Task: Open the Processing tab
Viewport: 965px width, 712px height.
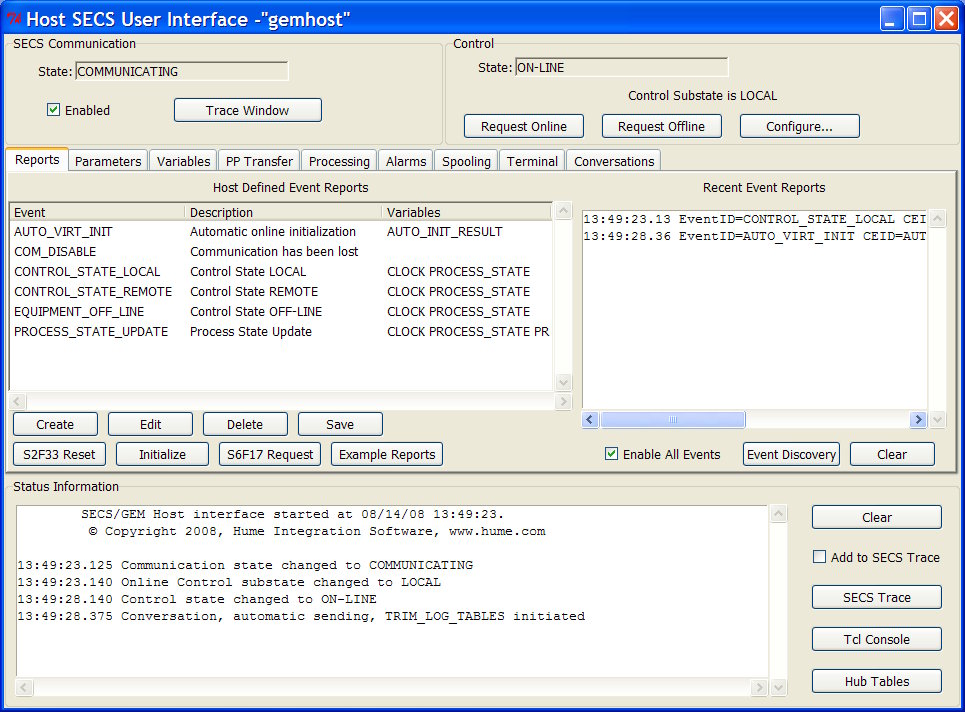Action: (x=339, y=161)
